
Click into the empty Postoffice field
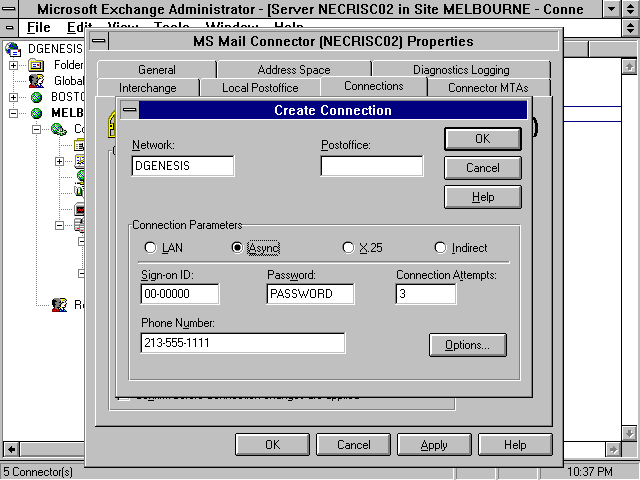point(372,166)
